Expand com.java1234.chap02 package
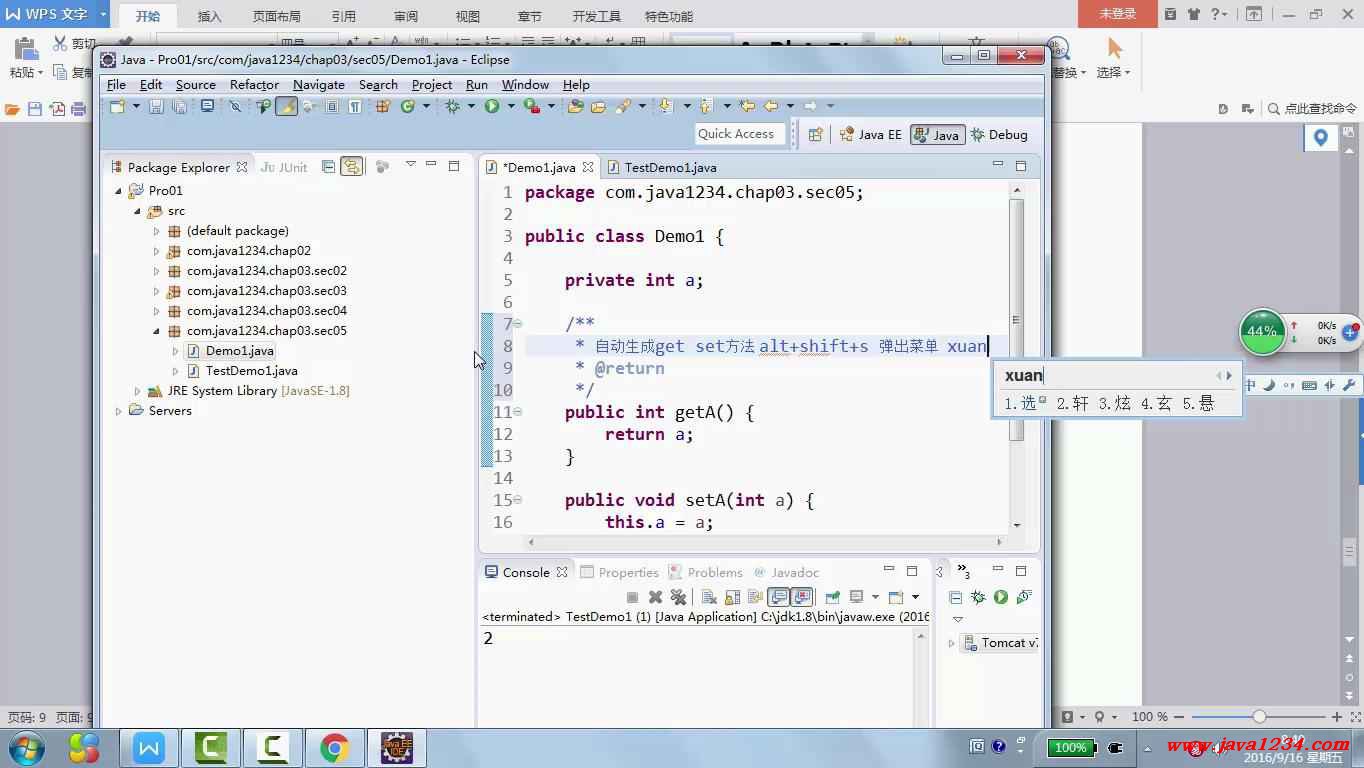 (156, 251)
